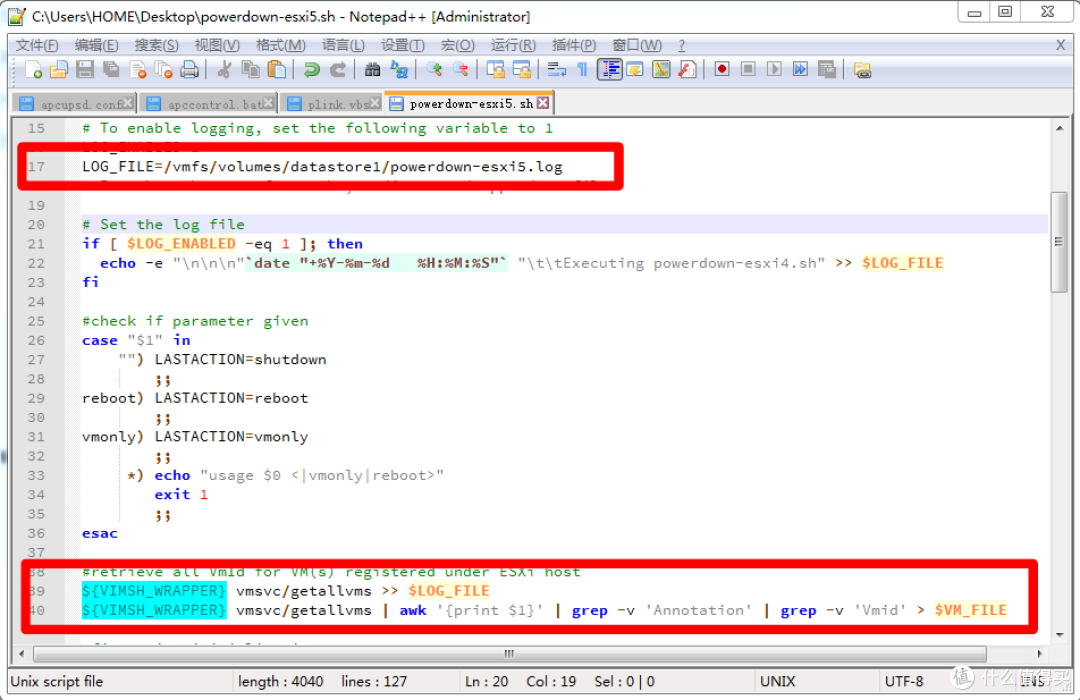Click the Open file folder icon
Image resolution: width=1080 pixels, height=700 pixels.
point(59,69)
